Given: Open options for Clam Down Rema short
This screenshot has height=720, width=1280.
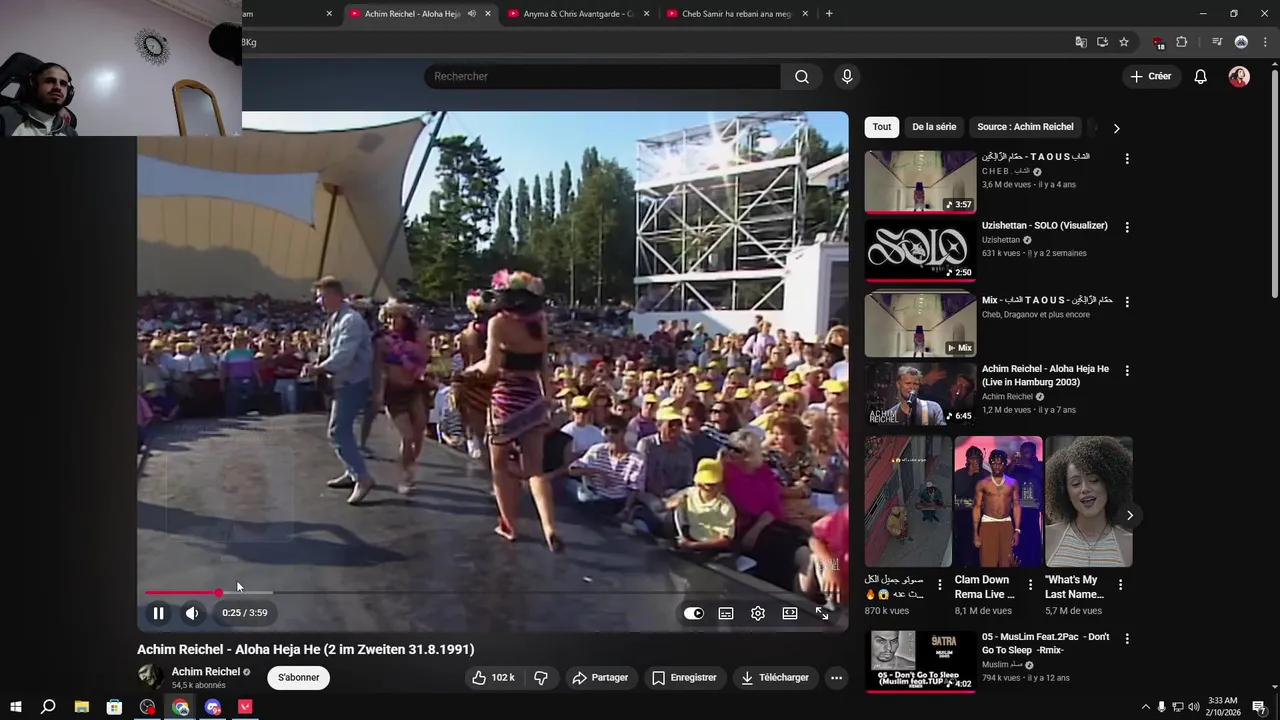Looking at the screenshot, I should coord(1030,585).
